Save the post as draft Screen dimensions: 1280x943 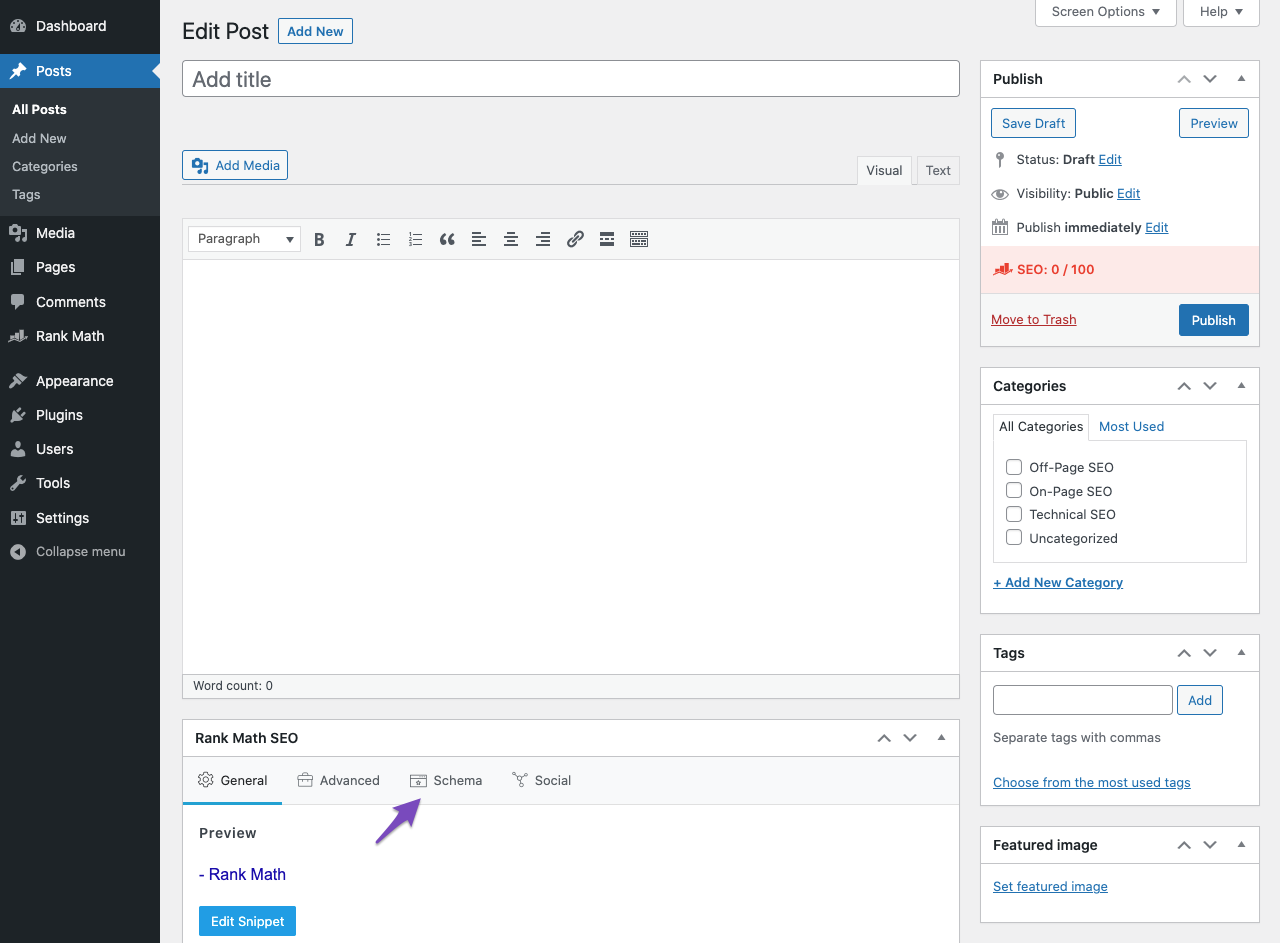pyautogui.click(x=1033, y=123)
